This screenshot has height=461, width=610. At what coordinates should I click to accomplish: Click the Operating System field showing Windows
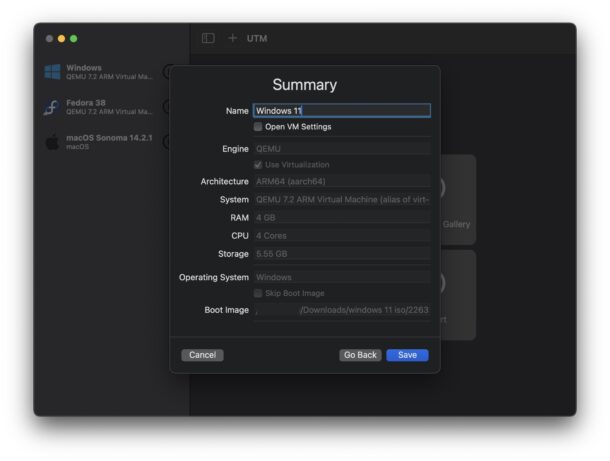click(x=342, y=277)
